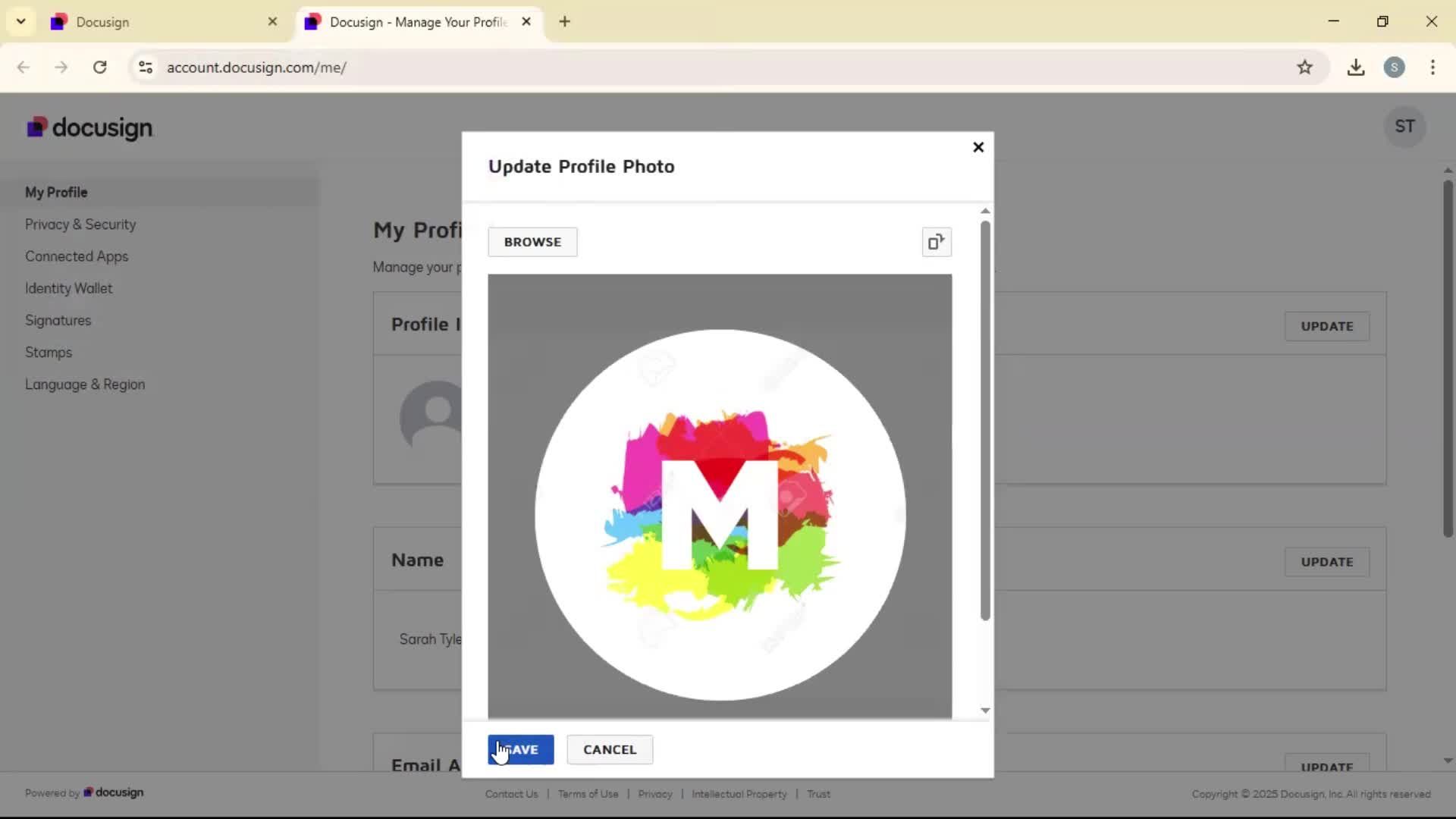Close the Update Profile Photo dialog
This screenshot has width=1456, height=819.
pos(978,147)
